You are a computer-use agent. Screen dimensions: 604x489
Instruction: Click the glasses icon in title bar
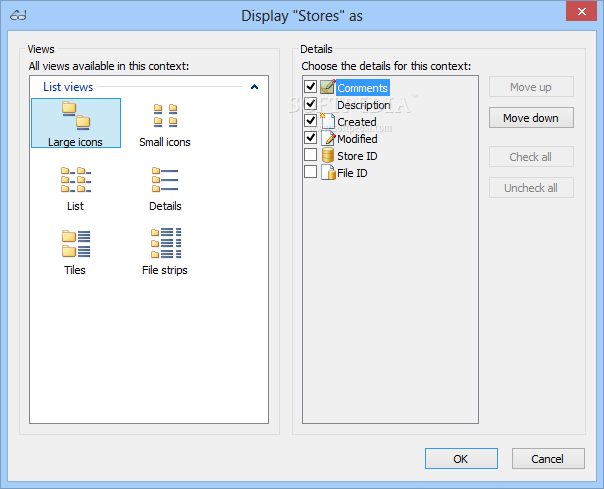tap(18, 15)
